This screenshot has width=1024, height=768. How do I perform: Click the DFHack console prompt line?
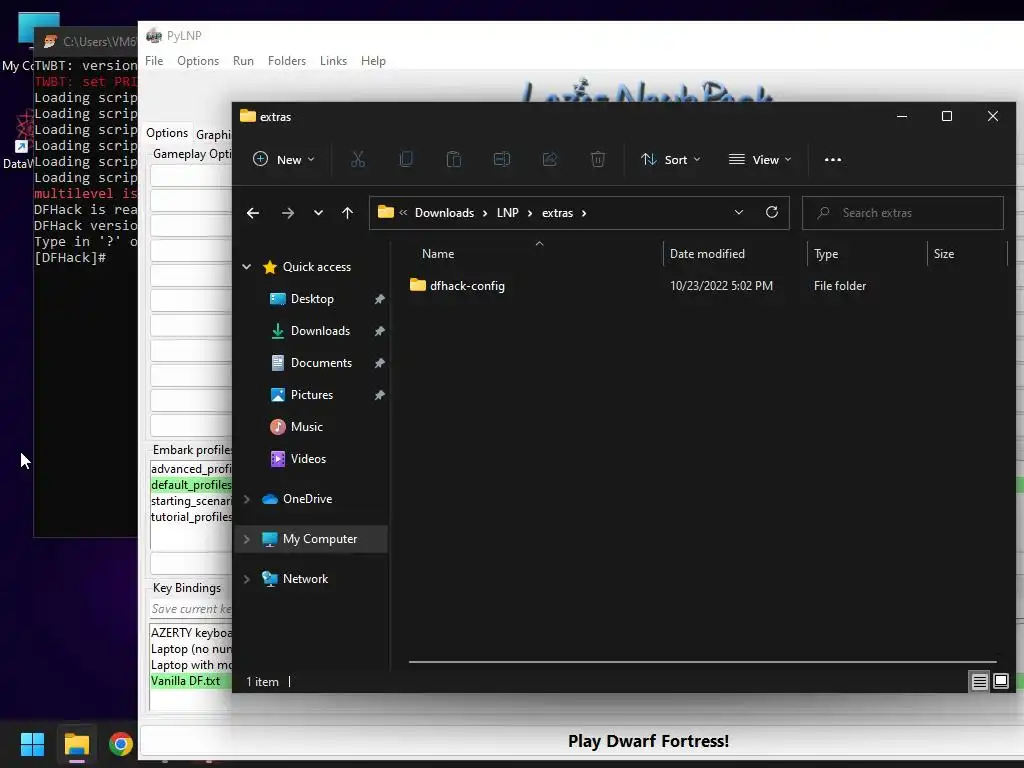71,258
